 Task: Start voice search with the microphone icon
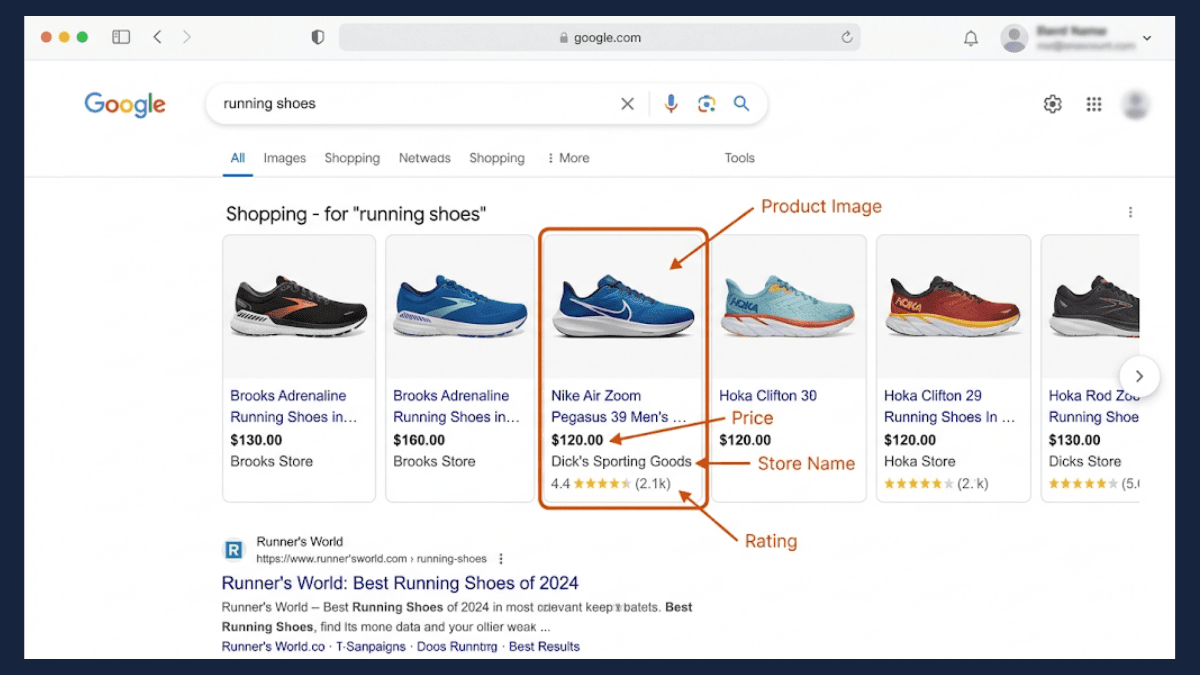671,103
